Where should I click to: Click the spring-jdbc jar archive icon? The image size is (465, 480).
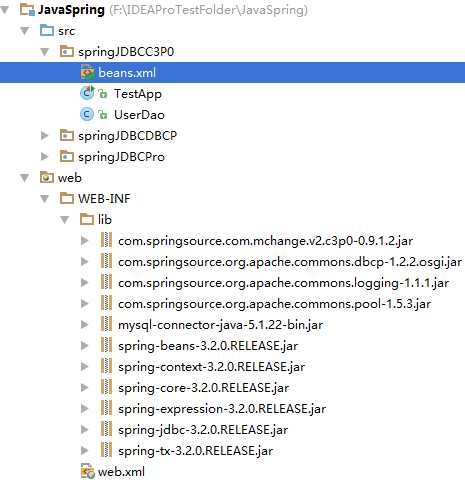coord(106,429)
